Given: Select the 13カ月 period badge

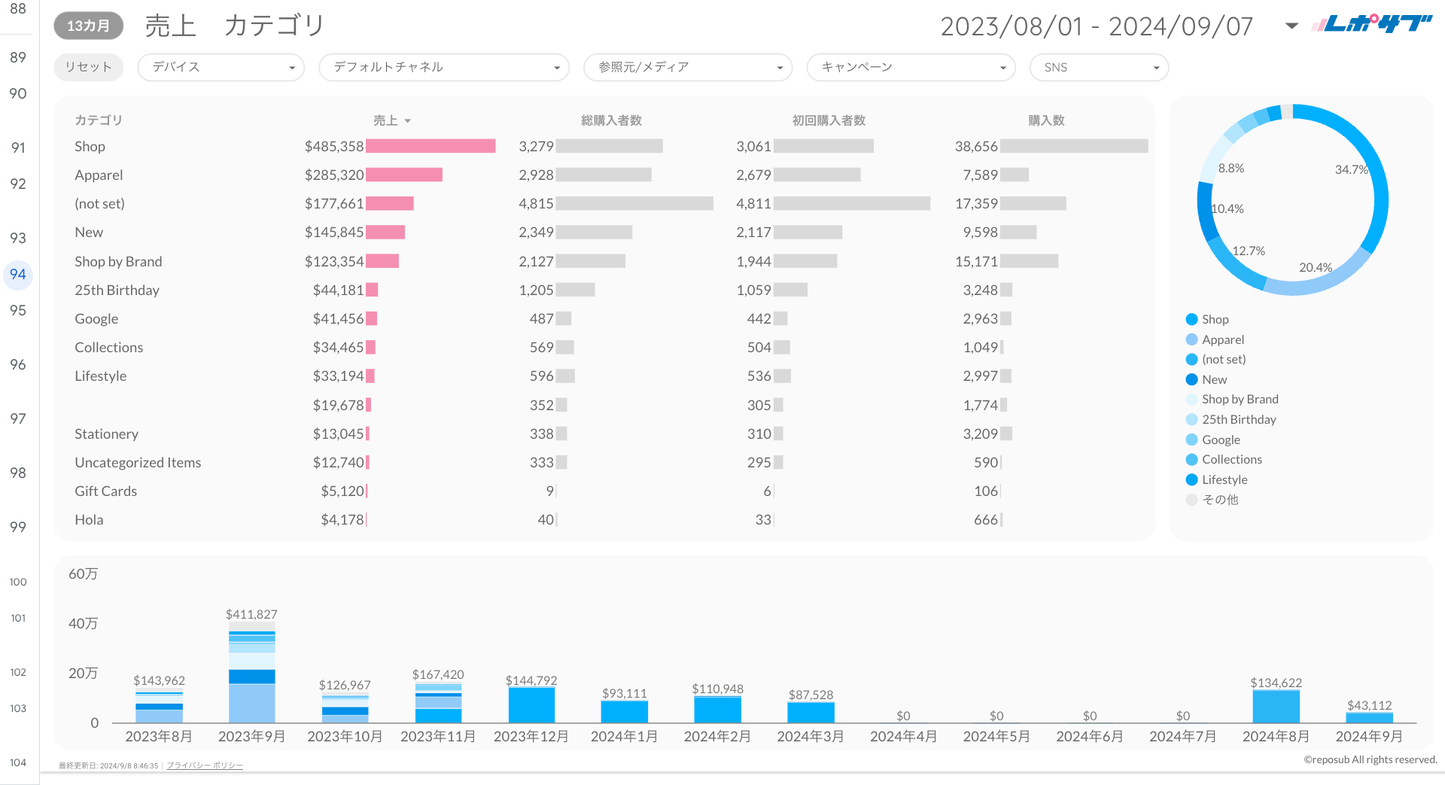Looking at the screenshot, I should click(x=88, y=26).
